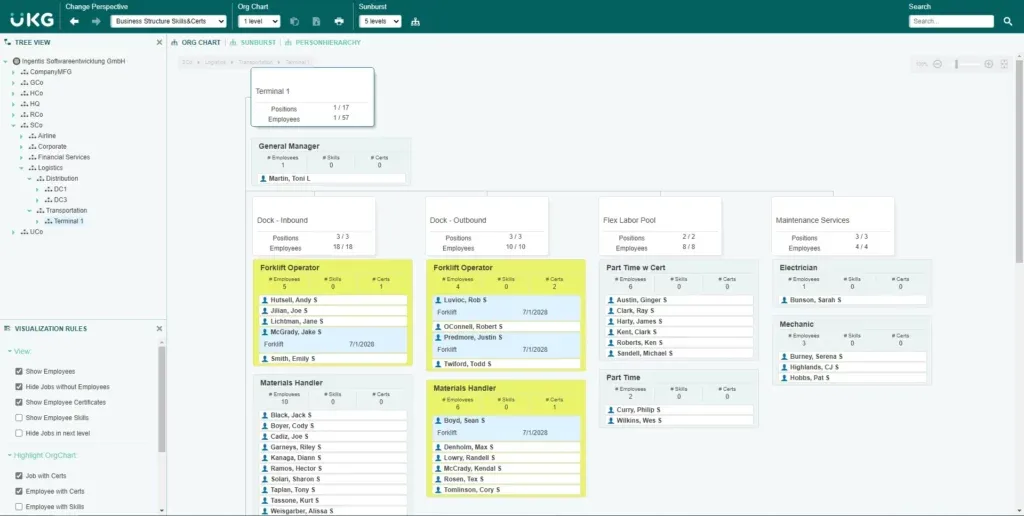Expand the UCo tree node
The width and height of the screenshot is (1024, 516).
[14, 232]
